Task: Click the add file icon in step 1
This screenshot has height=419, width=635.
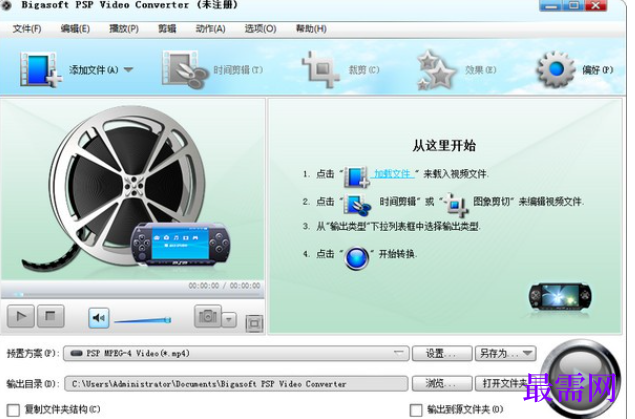Action: click(x=356, y=177)
